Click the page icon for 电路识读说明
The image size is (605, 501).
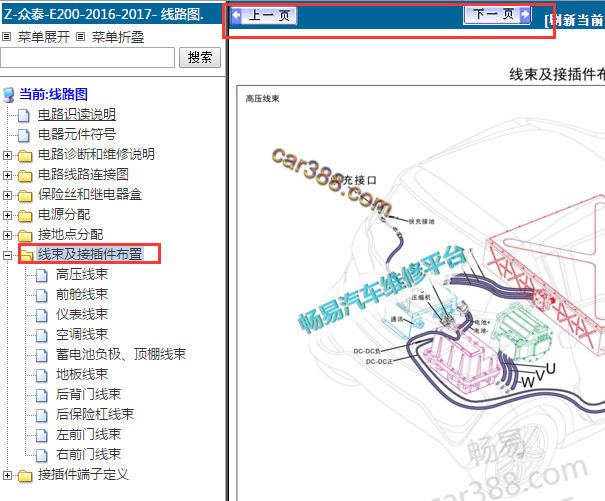click(24, 115)
